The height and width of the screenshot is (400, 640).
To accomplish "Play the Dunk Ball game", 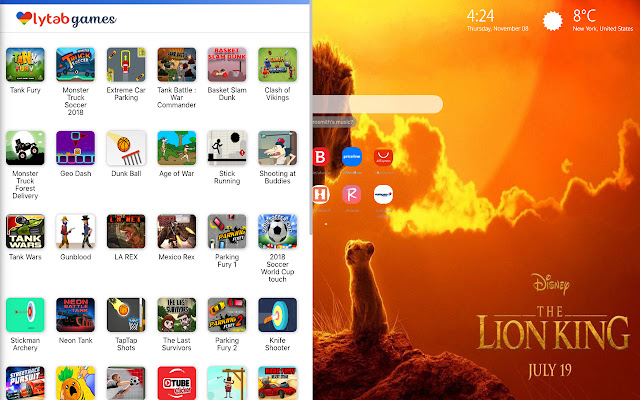I will pos(126,148).
